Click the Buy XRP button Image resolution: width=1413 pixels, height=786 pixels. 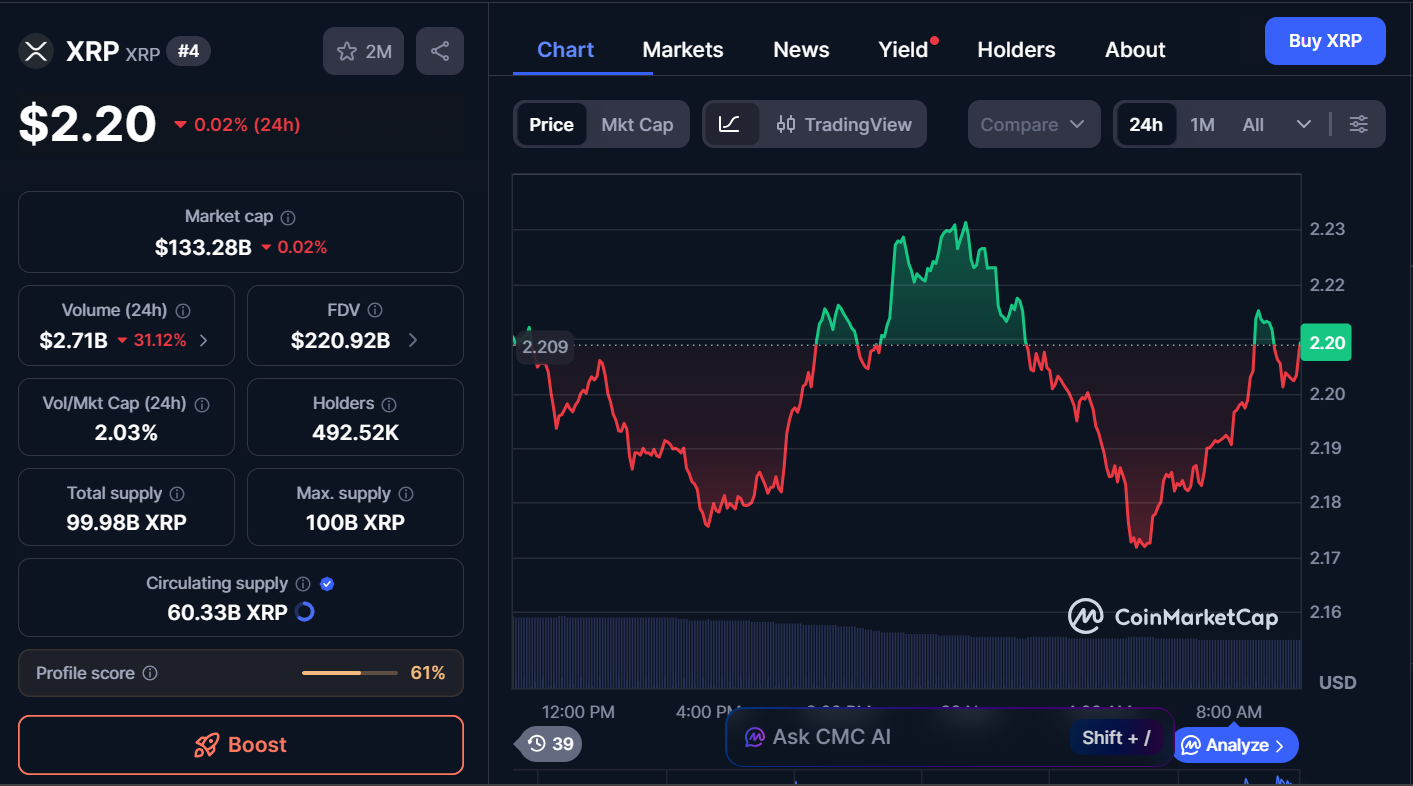pyautogui.click(x=1325, y=41)
